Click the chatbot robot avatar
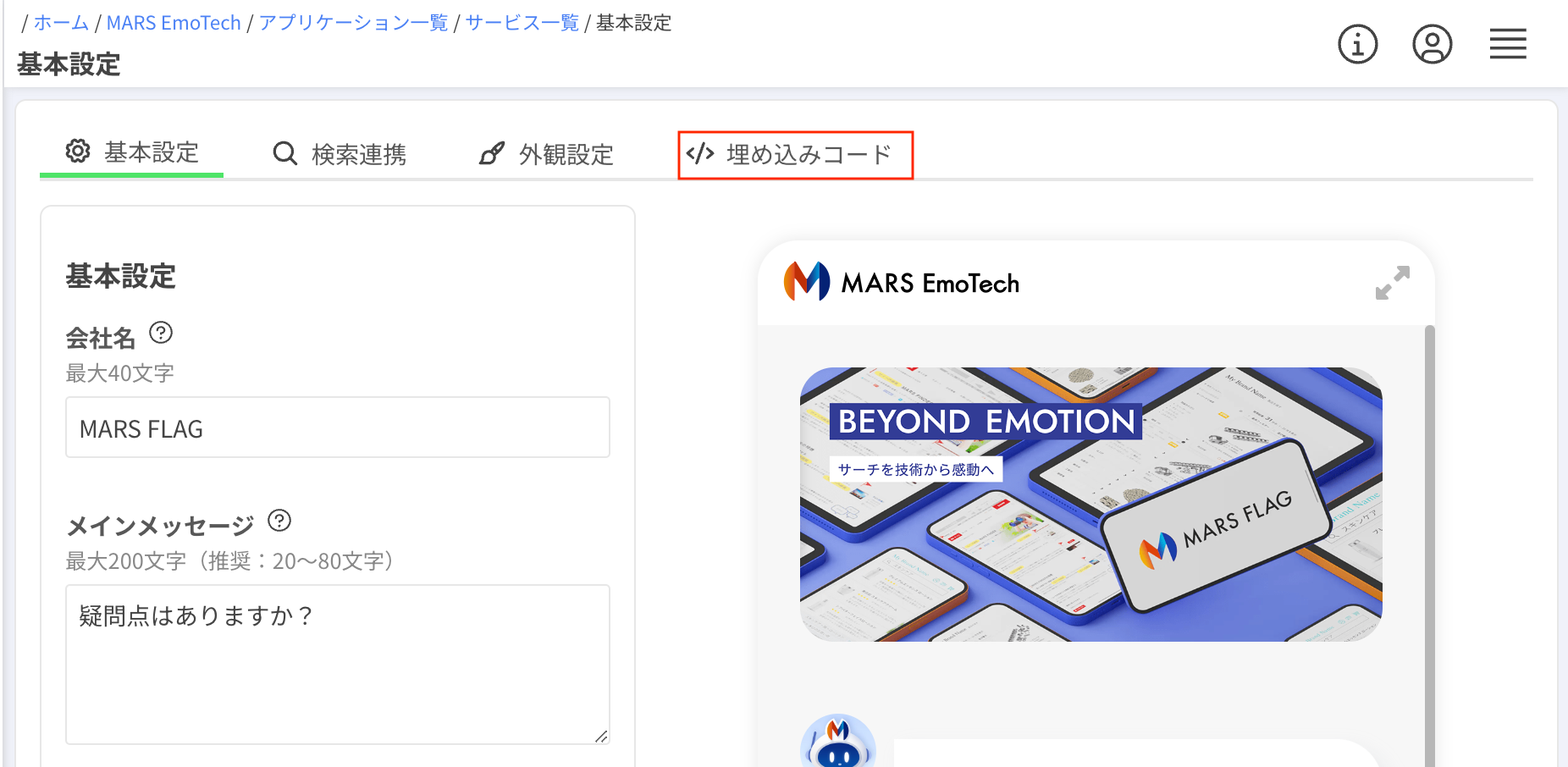1568x767 pixels. click(x=838, y=741)
